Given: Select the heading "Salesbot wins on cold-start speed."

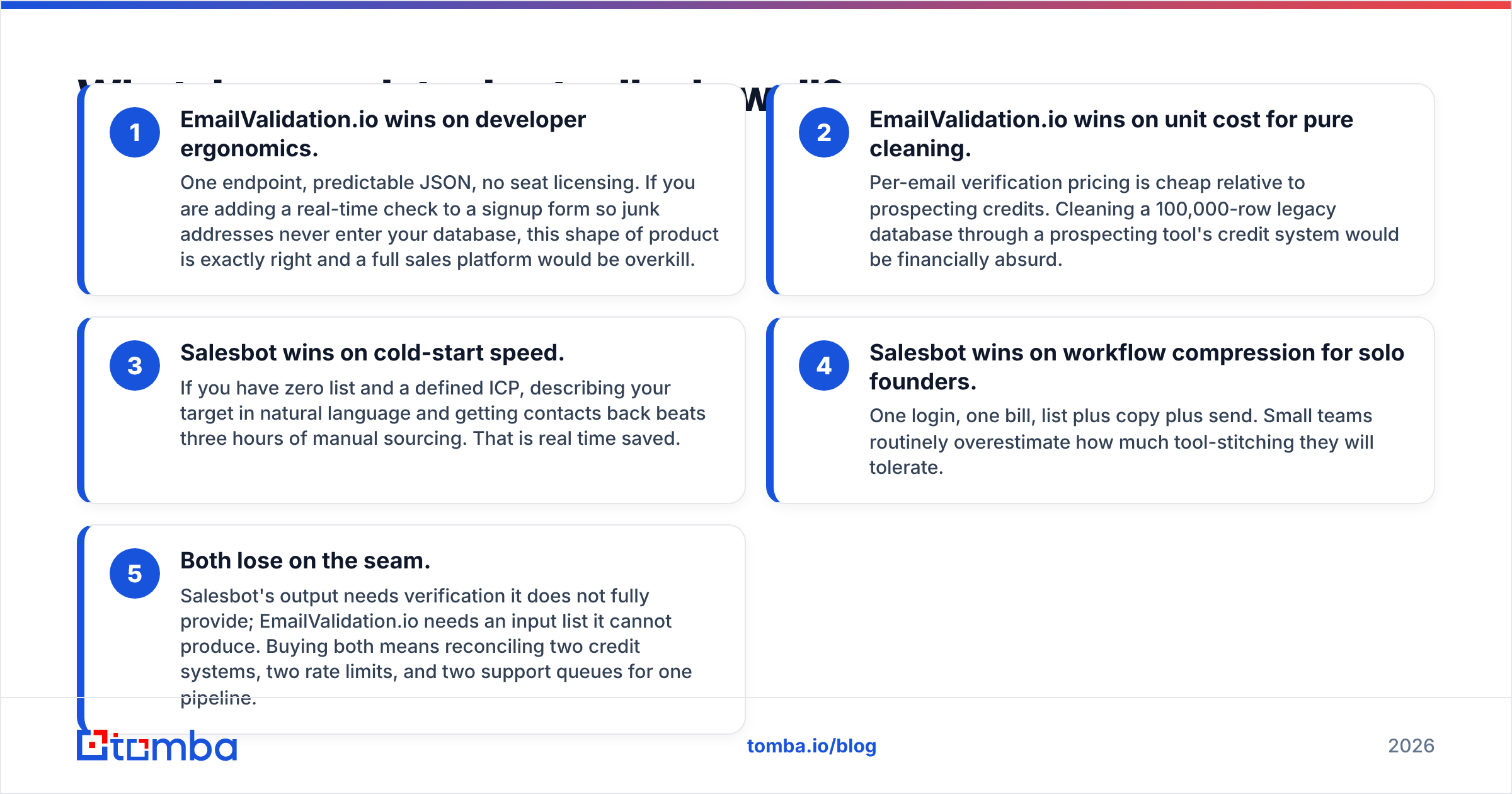Looking at the screenshot, I should pyautogui.click(x=372, y=353).
